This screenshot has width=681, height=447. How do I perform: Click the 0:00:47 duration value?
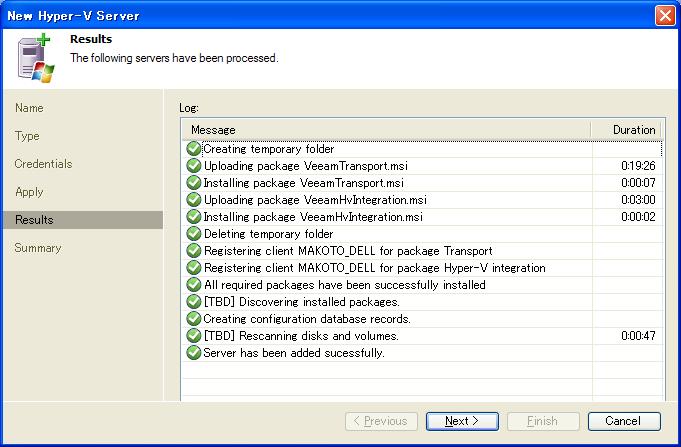coord(638,335)
